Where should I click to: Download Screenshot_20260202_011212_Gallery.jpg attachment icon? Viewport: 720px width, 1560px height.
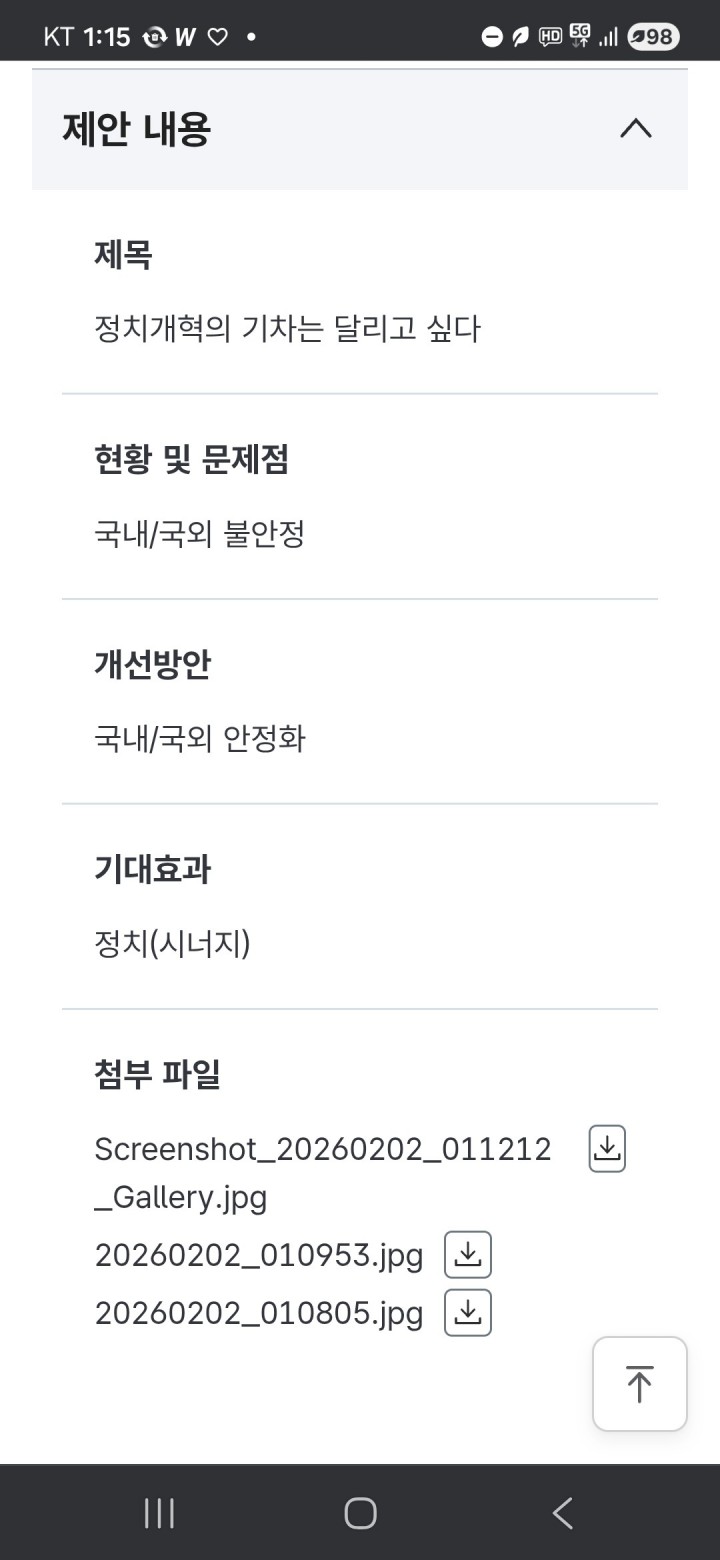[x=607, y=1148]
